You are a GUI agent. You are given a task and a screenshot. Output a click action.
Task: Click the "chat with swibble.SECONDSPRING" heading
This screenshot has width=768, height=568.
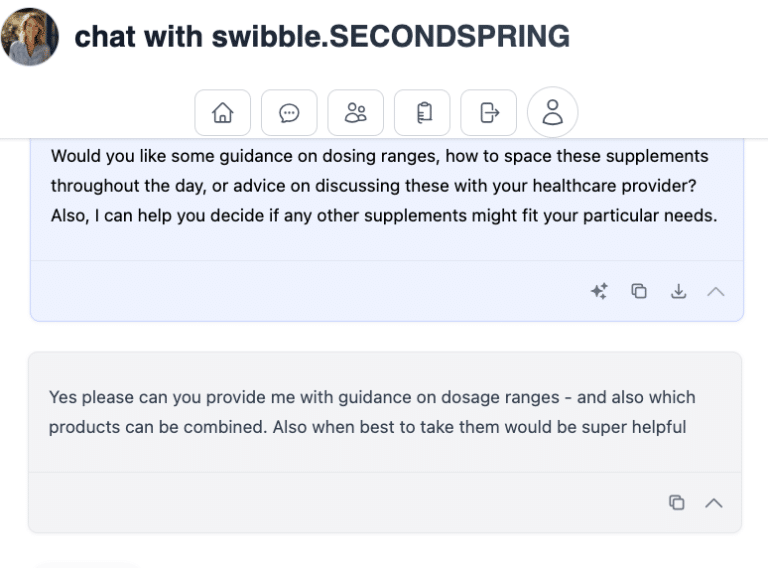[322, 37]
